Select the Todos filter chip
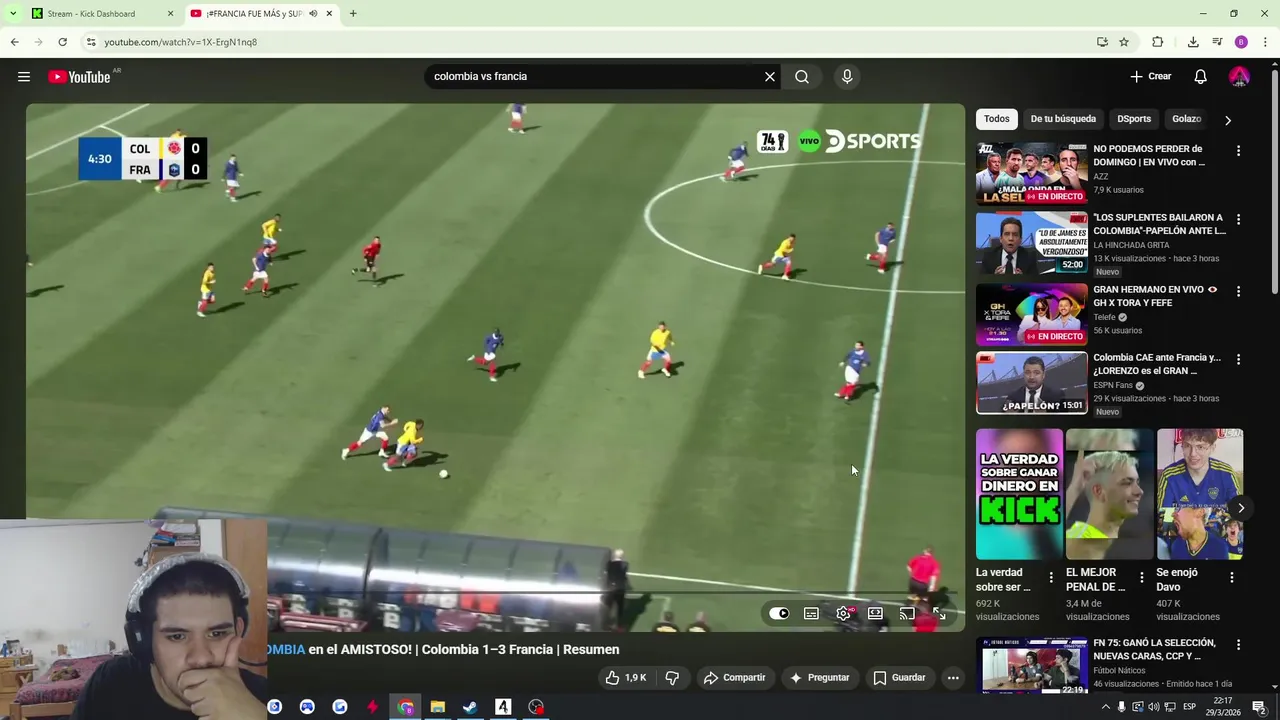The image size is (1280, 720). [997, 119]
